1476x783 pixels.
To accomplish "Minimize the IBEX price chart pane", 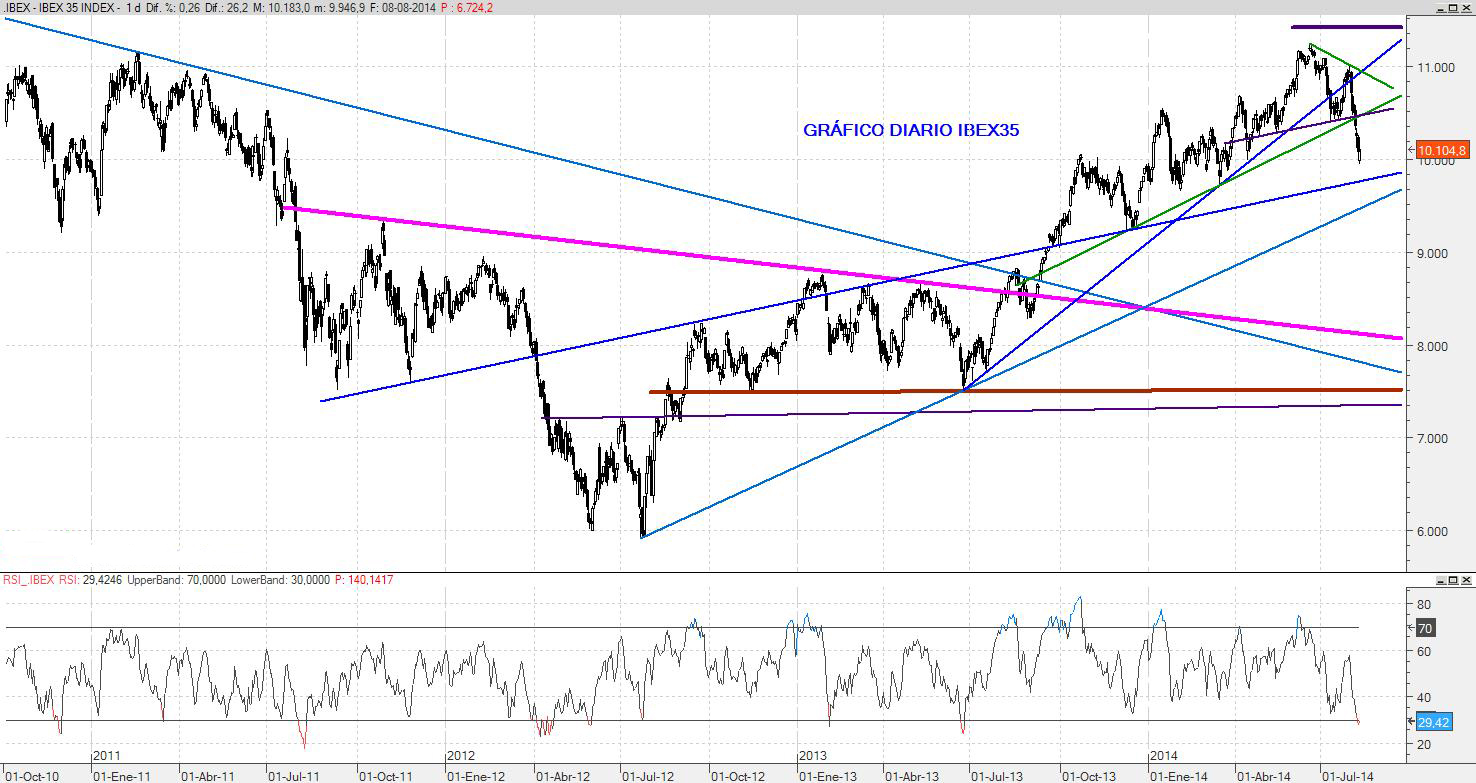I will click(x=1439, y=7).
